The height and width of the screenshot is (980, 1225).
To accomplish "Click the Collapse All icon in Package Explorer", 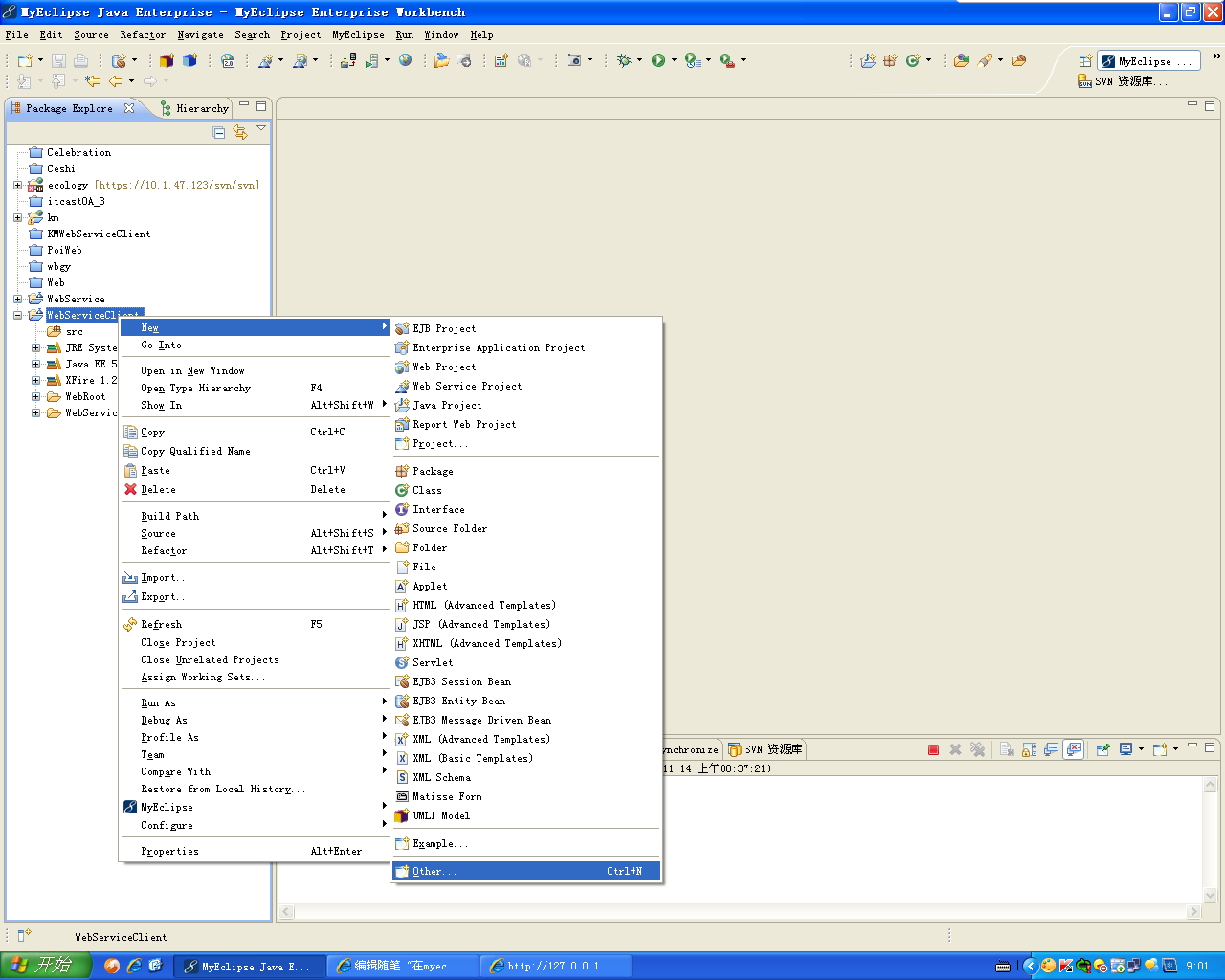I will coord(219,132).
